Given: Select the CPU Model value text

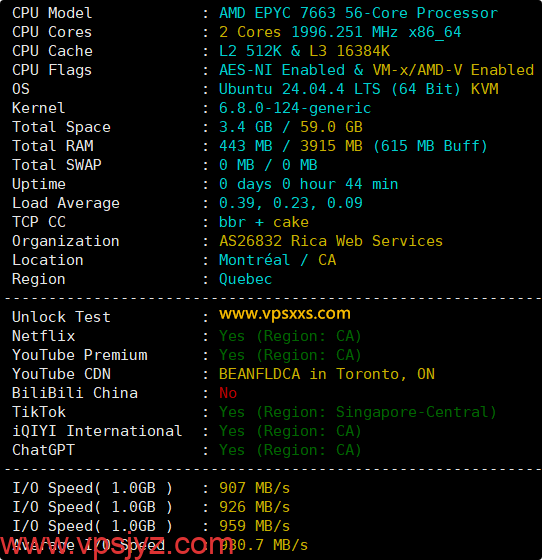Looking at the screenshot, I should (x=358, y=13).
